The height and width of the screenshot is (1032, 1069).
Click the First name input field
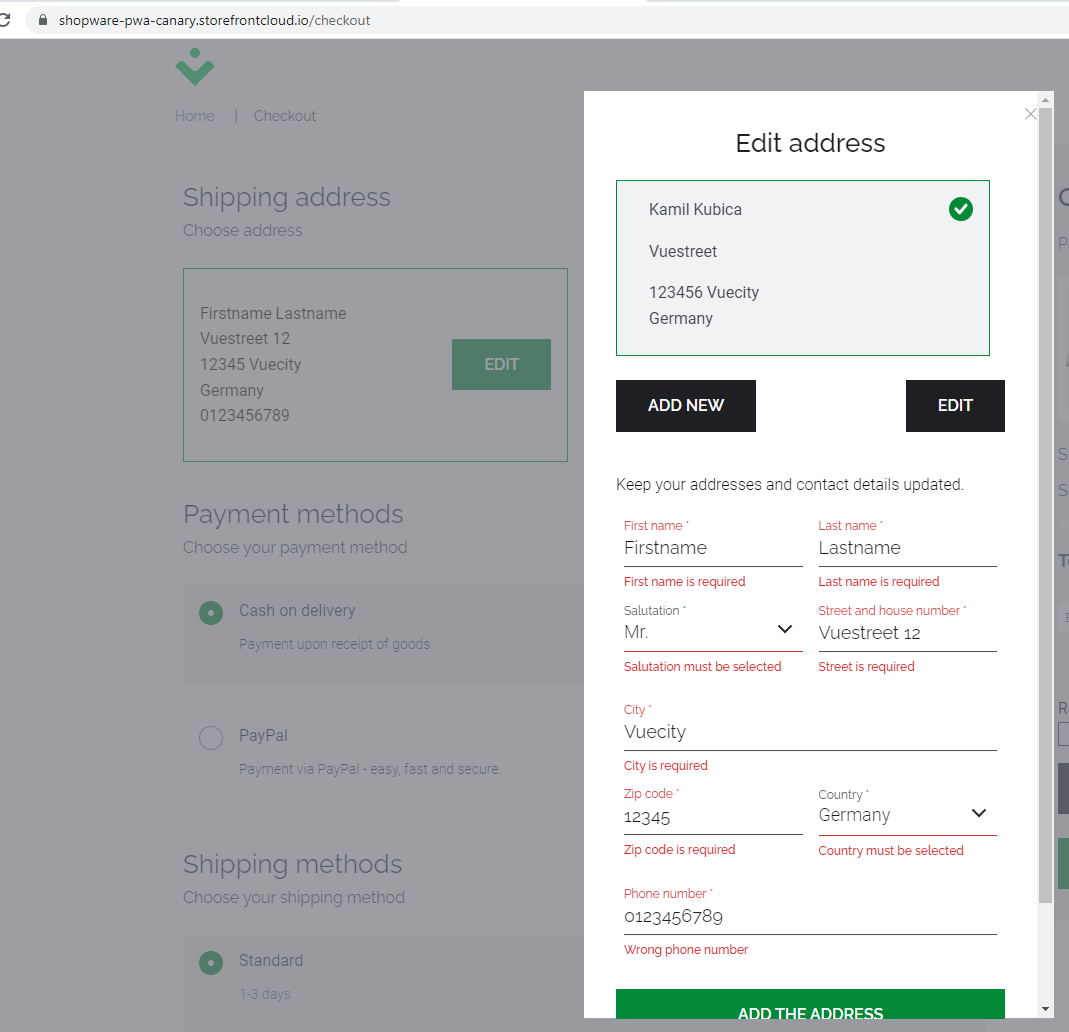pos(712,548)
